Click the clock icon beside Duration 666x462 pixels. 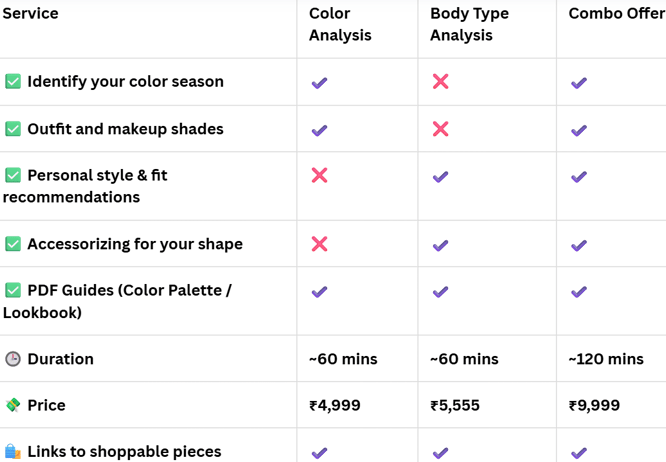pos(13,359)
